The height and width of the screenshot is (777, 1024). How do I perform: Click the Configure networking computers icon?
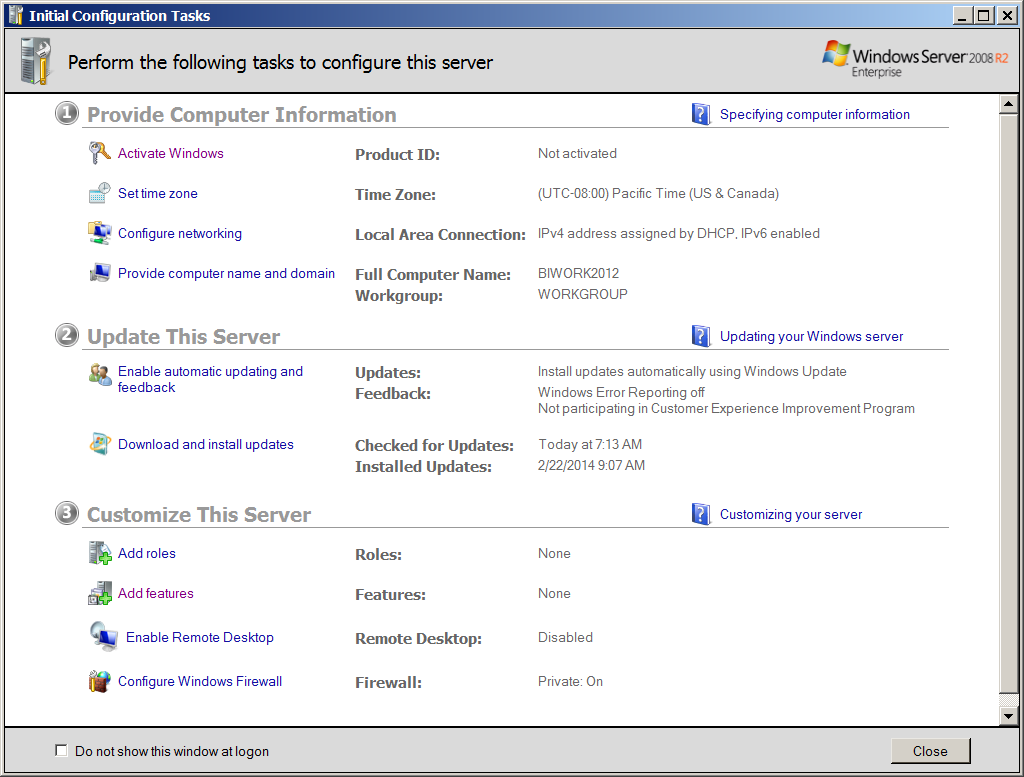pyautogui.click(x=99, y=233)
